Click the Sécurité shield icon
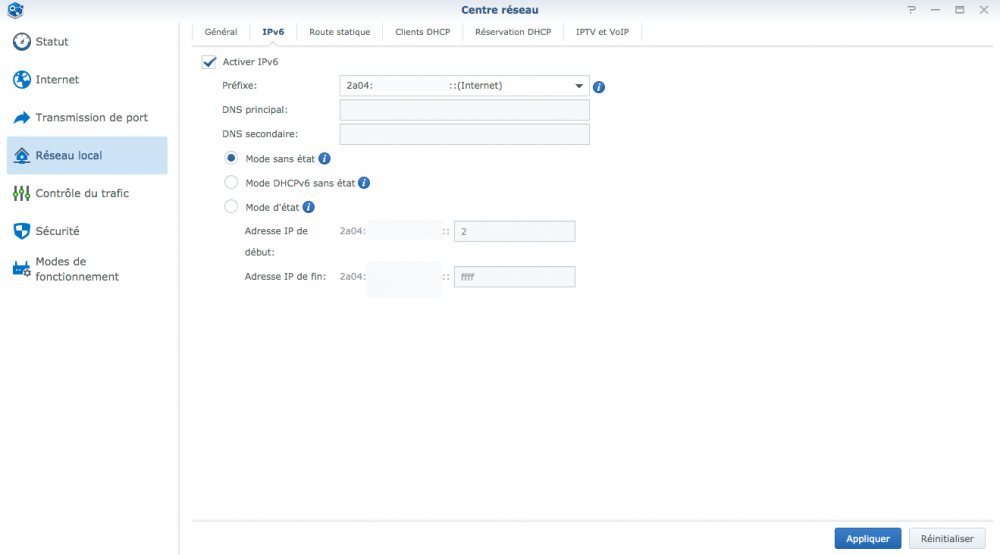 click(x=22, y=231)
